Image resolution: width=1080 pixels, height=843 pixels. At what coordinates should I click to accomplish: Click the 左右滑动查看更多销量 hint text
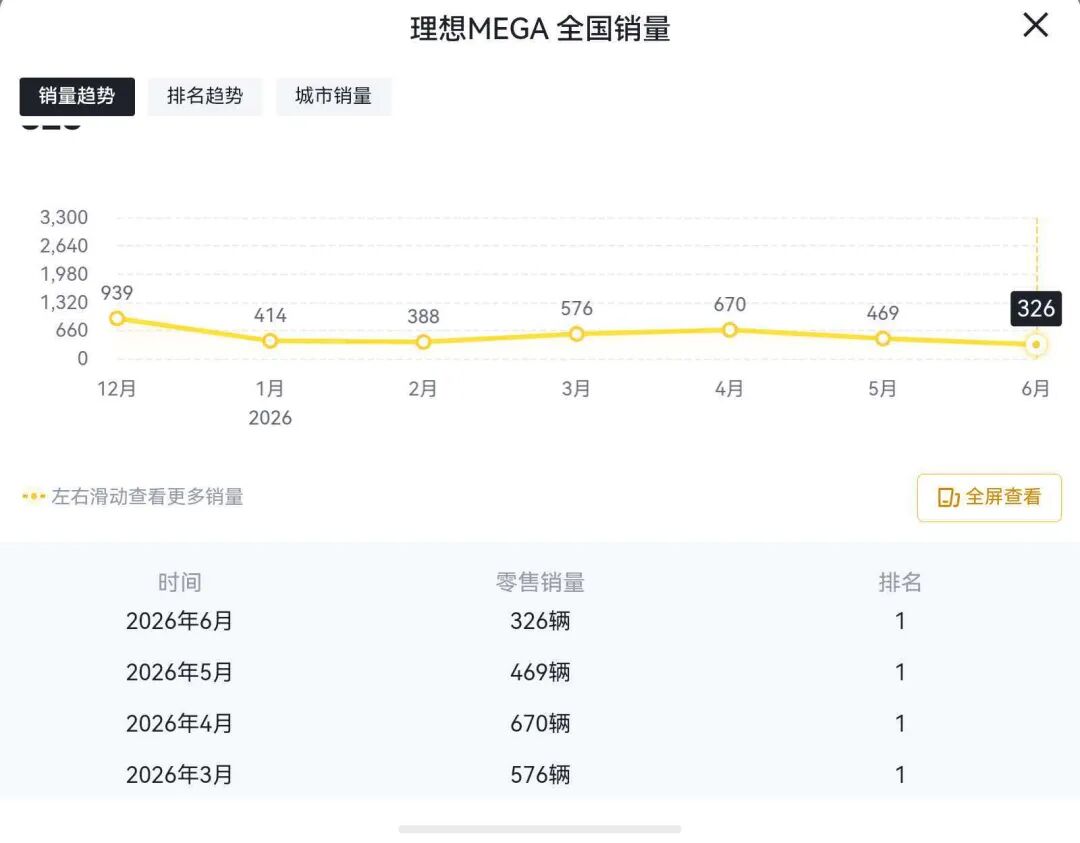[147, 497]
